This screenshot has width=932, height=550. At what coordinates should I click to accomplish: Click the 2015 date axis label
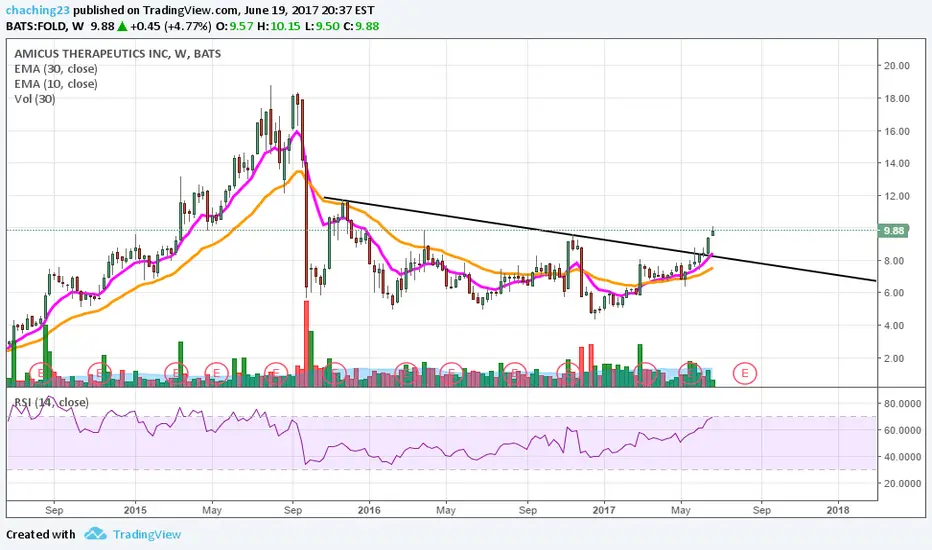tap(135, 510)
